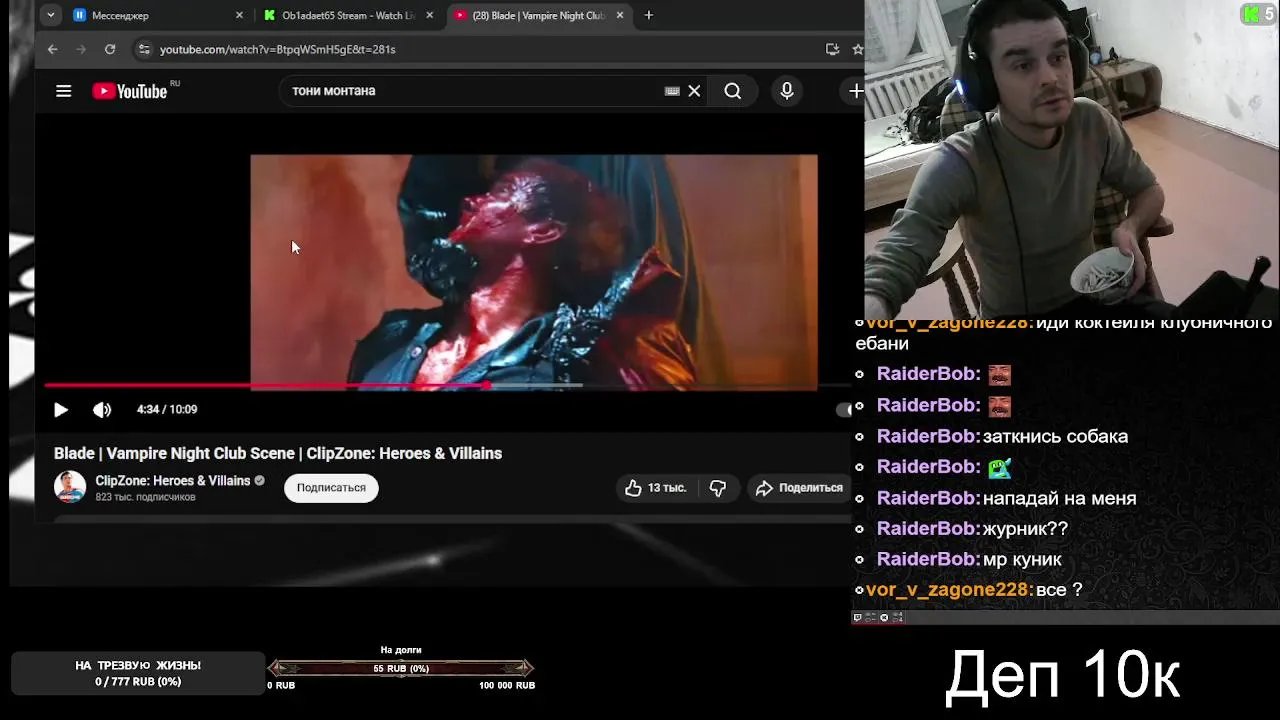The width and height of the screenshot is (1280, 720).
Task: Close the Blade YouTube tab
Action: point(620,15)
